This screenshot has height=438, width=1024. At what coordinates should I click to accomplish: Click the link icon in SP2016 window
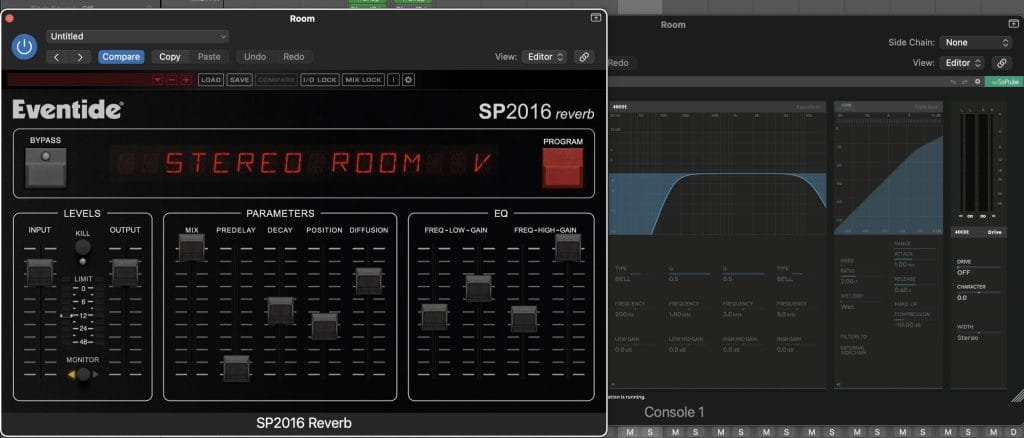click(584, 57)
